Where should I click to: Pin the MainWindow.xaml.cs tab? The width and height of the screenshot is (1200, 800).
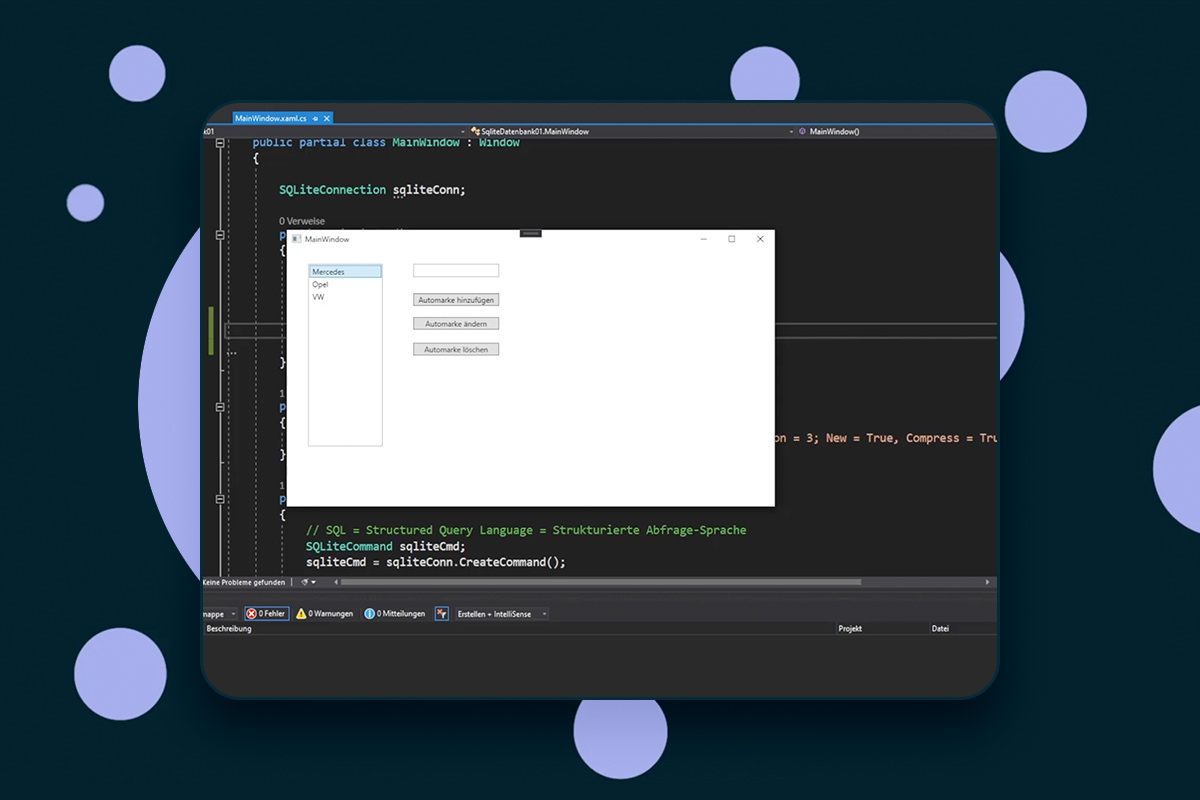(x=315, y=118)
